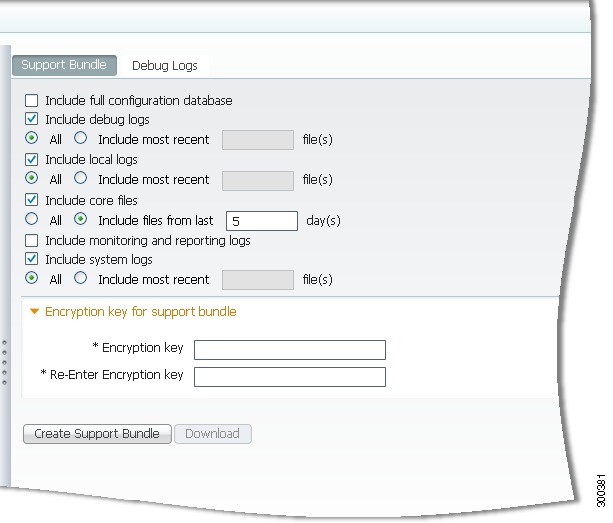Viewport: 613px width, 523px height.
Task: Collapse the Encryption key section triangle
Action: tap(34, 312)
